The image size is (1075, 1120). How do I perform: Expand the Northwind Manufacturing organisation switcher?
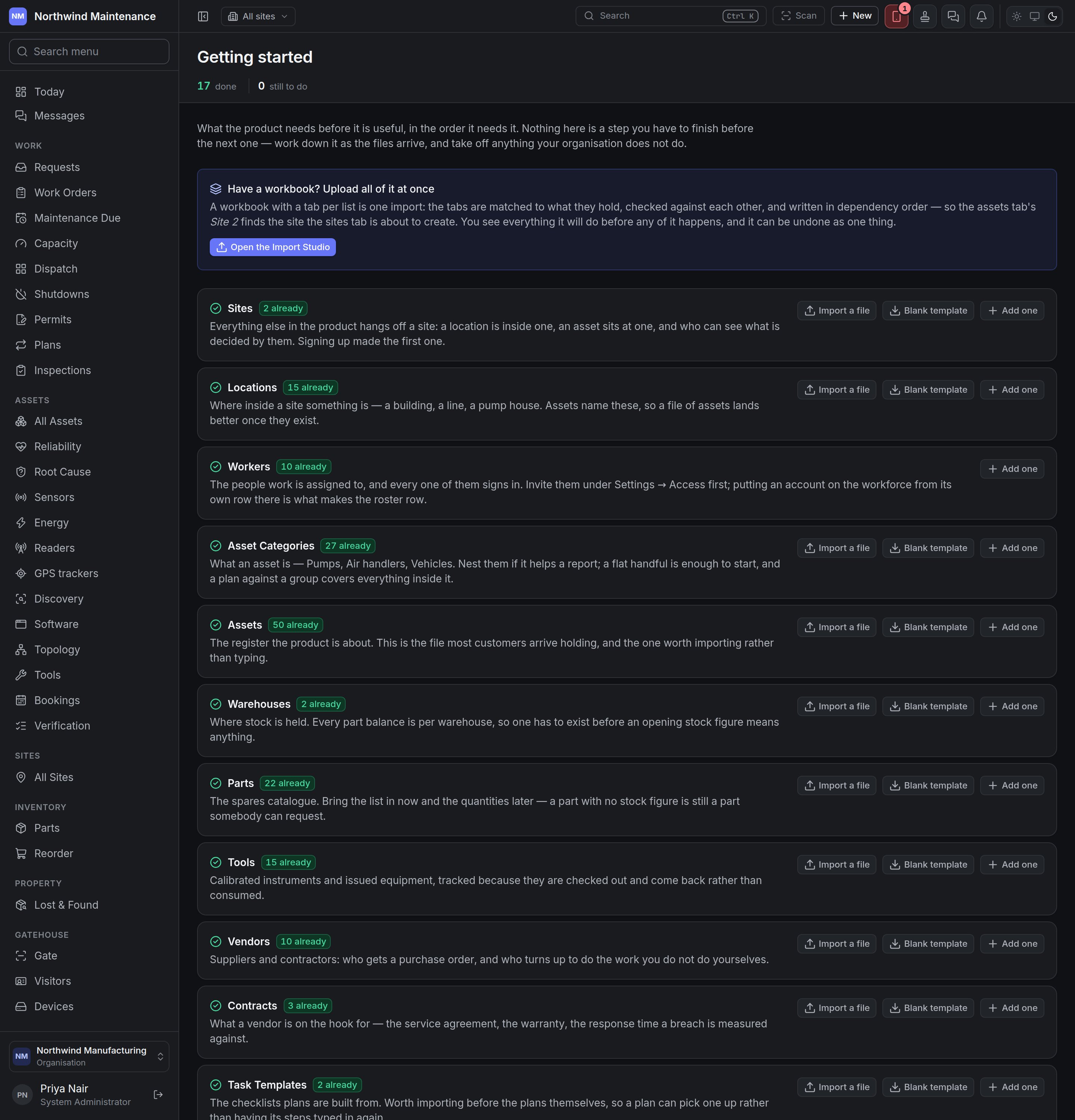89,1056
